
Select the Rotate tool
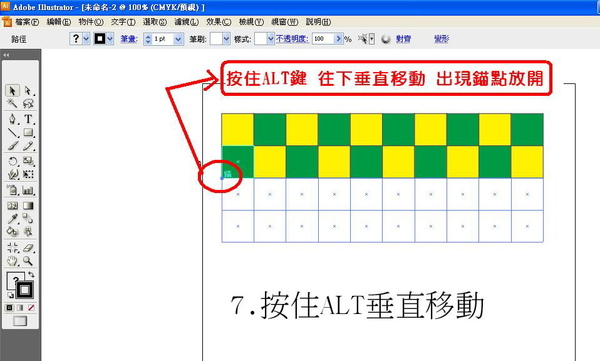point(12,161)
